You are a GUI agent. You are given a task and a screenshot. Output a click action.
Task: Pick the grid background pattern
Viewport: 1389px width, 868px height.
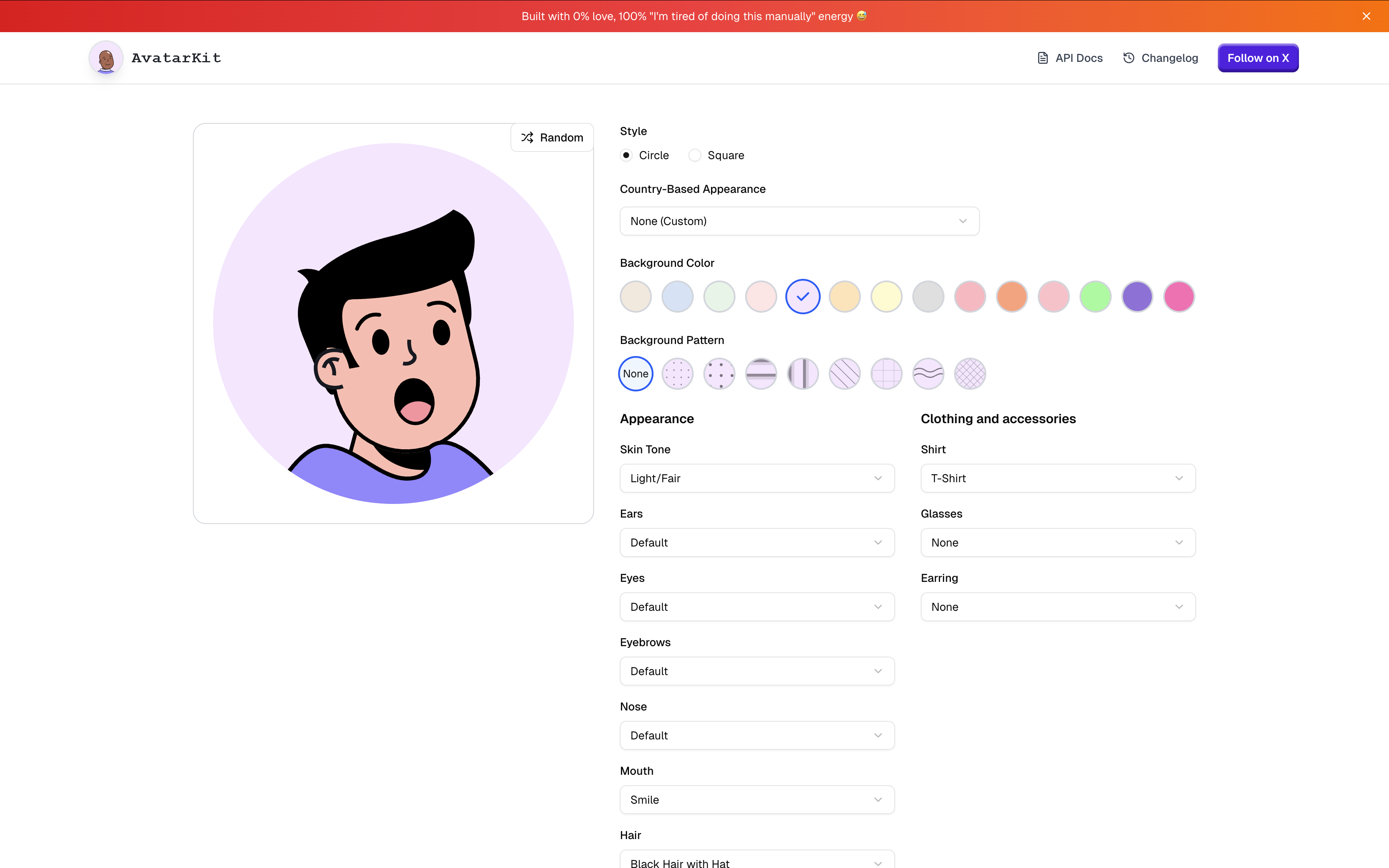coord(886,374)
